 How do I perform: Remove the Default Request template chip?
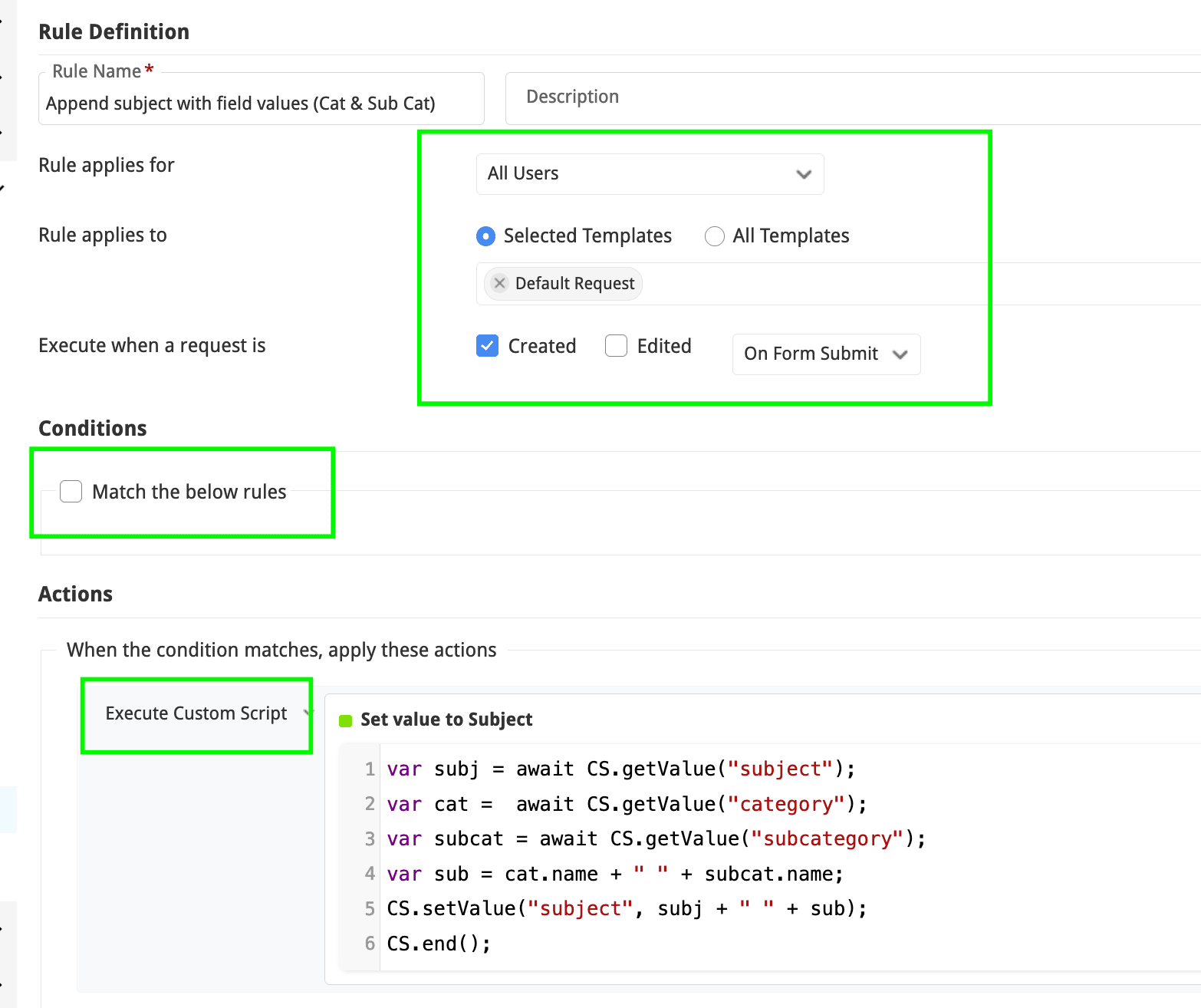[x=499, y=283]
